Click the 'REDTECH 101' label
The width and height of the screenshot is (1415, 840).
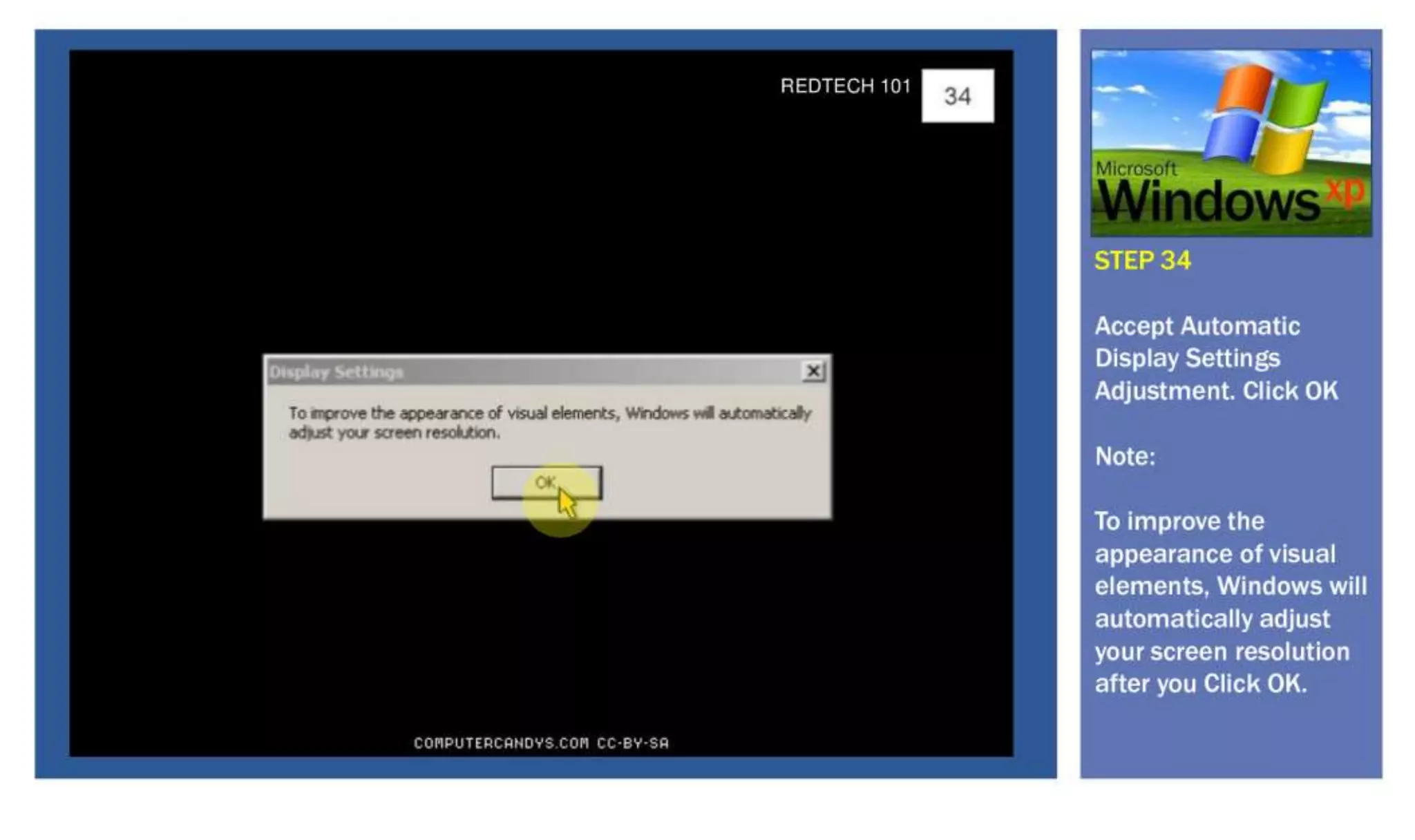846,86
